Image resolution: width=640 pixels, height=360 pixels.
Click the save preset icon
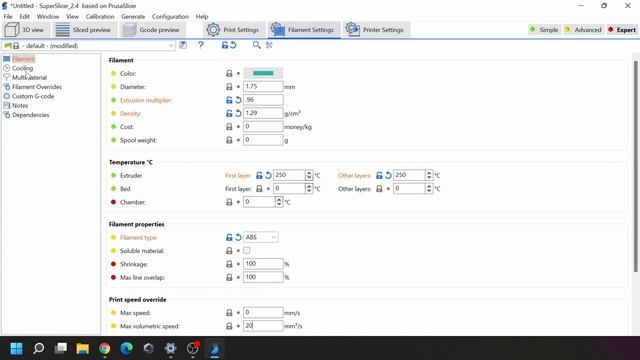(183, 45)
